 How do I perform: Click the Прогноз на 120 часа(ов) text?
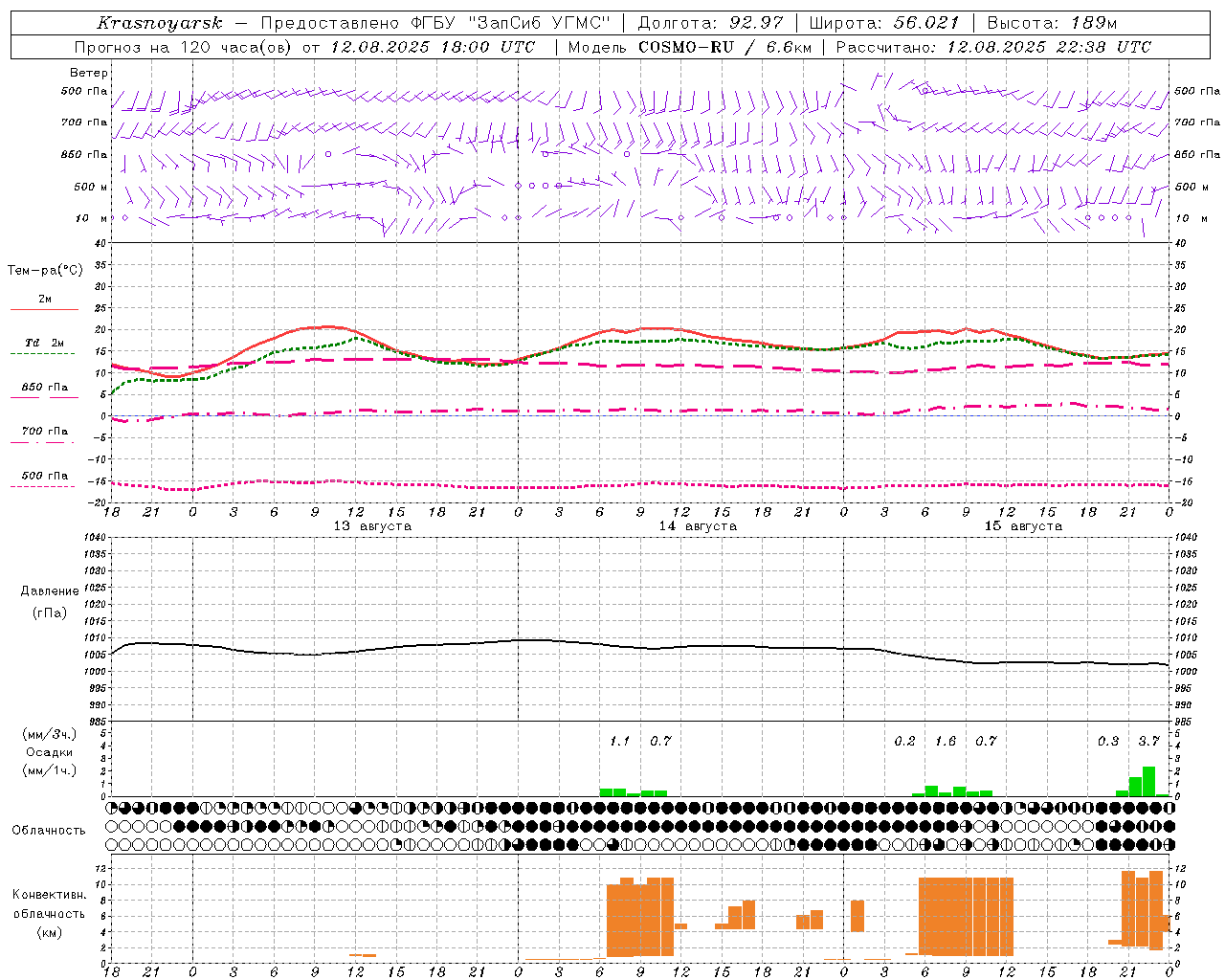pyautogui.click(x=185, y=47)
